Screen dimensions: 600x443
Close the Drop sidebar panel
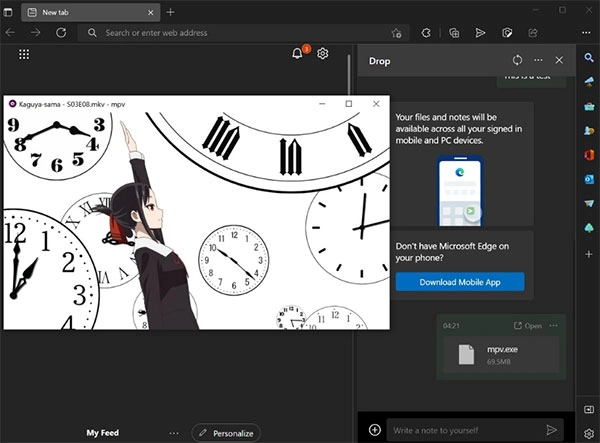(x=560, y=61)
